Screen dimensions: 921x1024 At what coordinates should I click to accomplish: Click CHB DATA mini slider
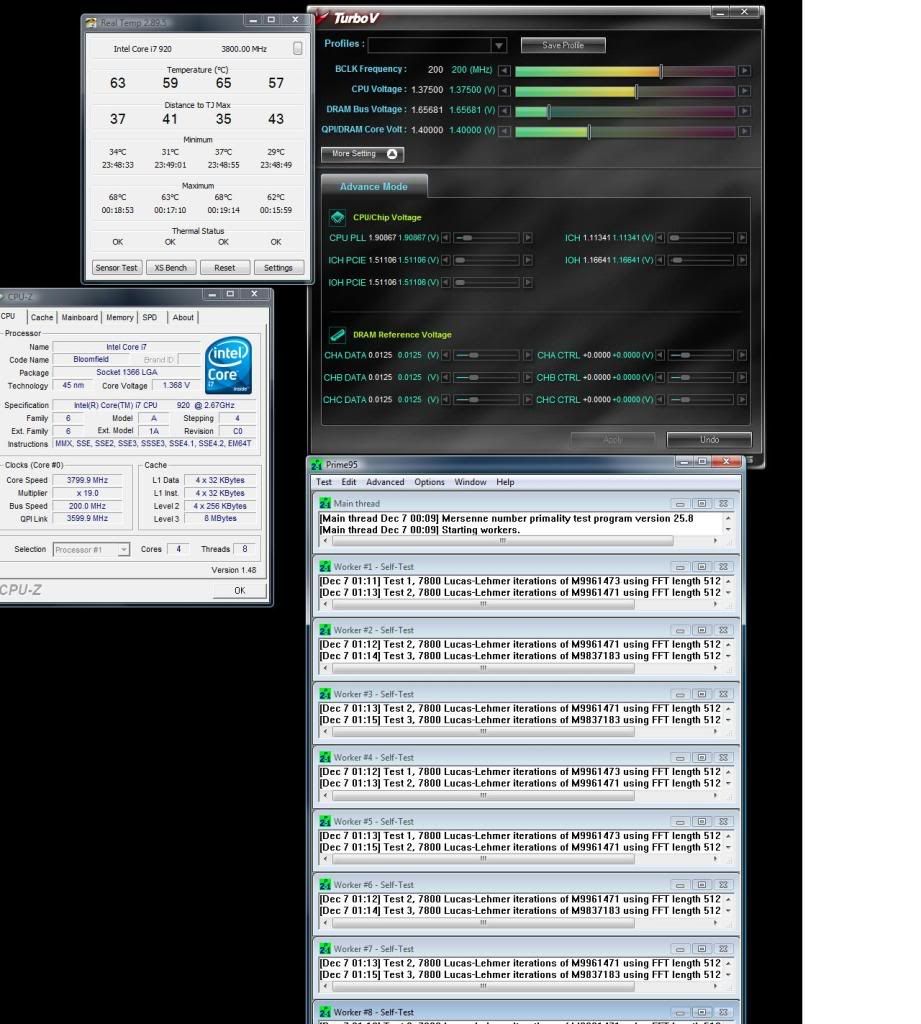tap(487, 377)
